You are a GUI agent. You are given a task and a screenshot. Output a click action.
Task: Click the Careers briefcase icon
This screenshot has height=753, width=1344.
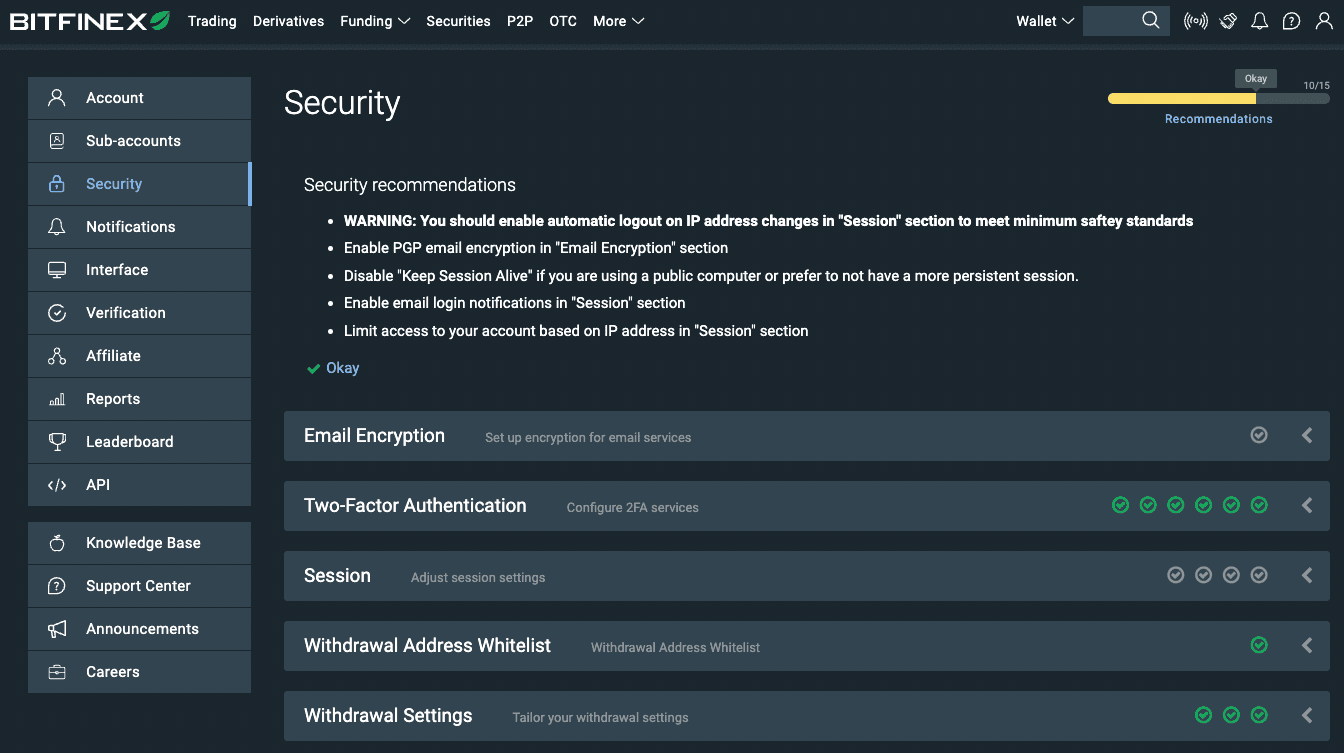57,672
